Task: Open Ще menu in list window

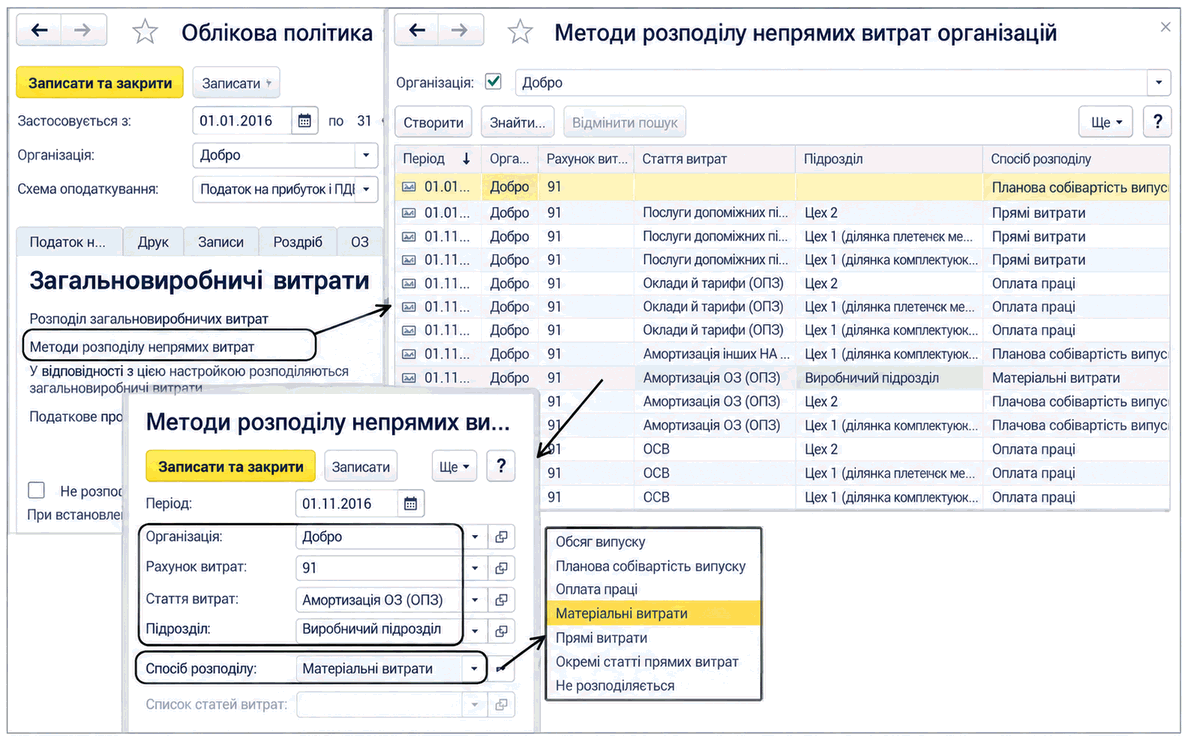Action: pos(1106,122)
